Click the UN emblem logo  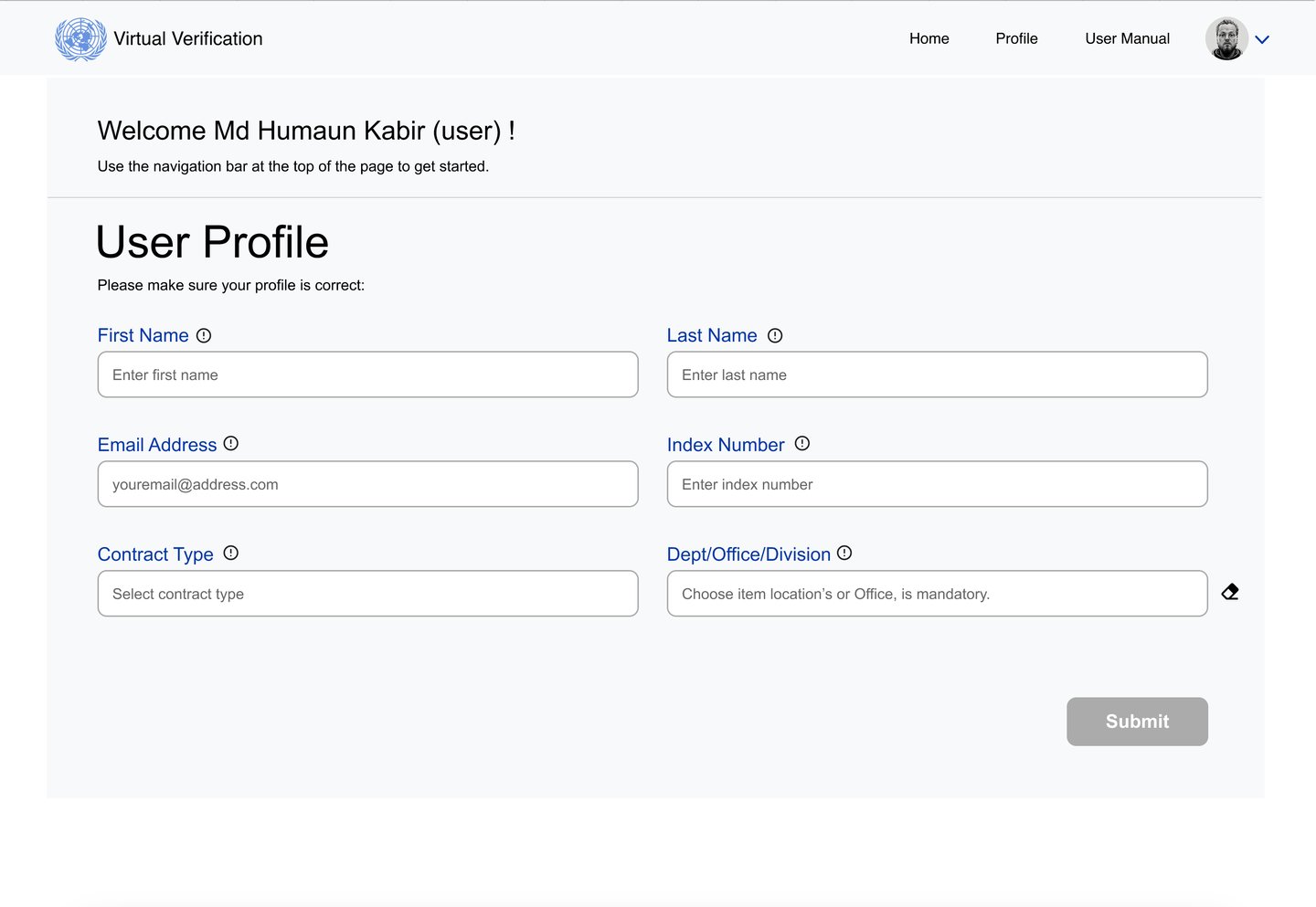coord(80,39)
